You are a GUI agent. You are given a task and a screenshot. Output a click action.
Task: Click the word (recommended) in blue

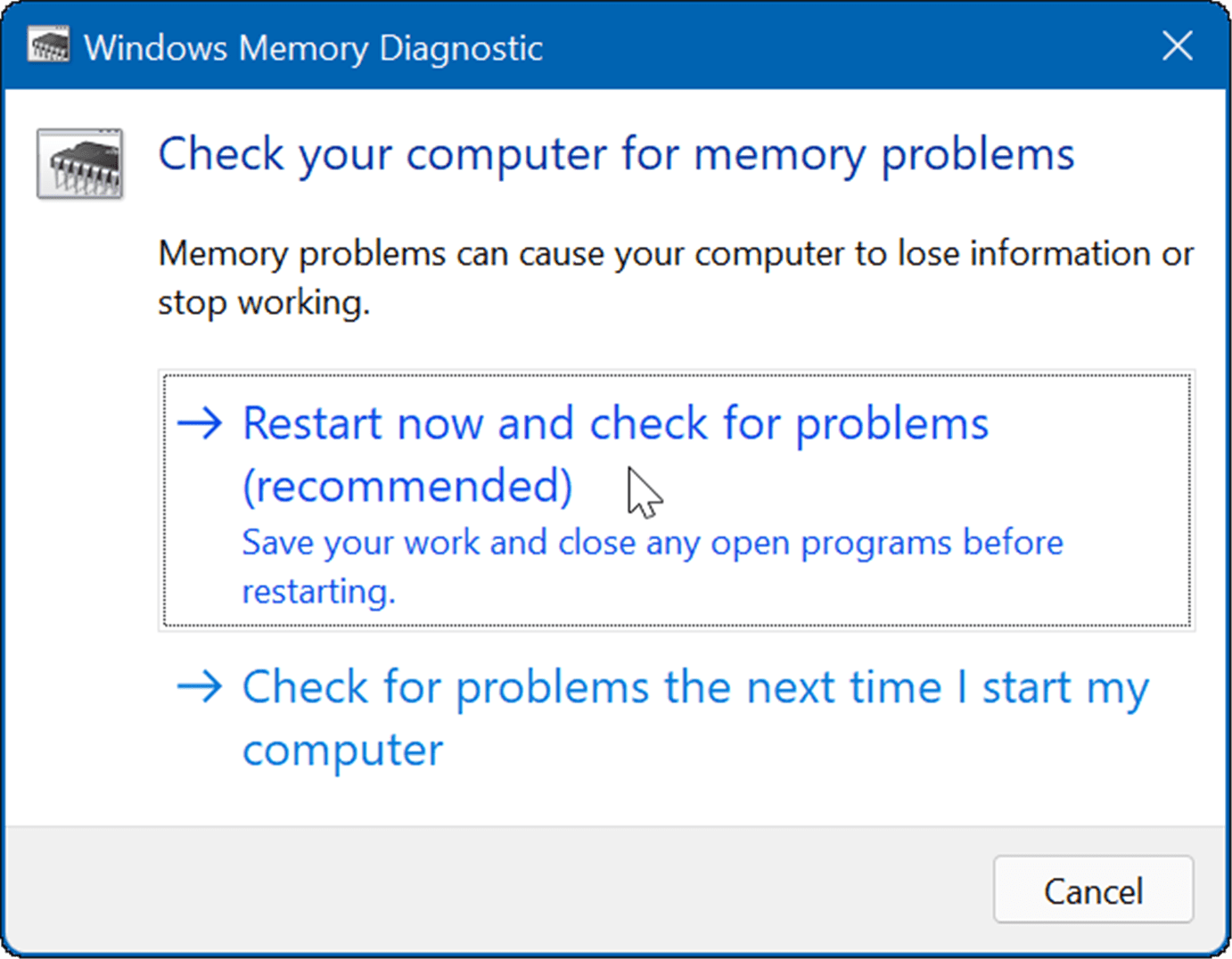407,484
